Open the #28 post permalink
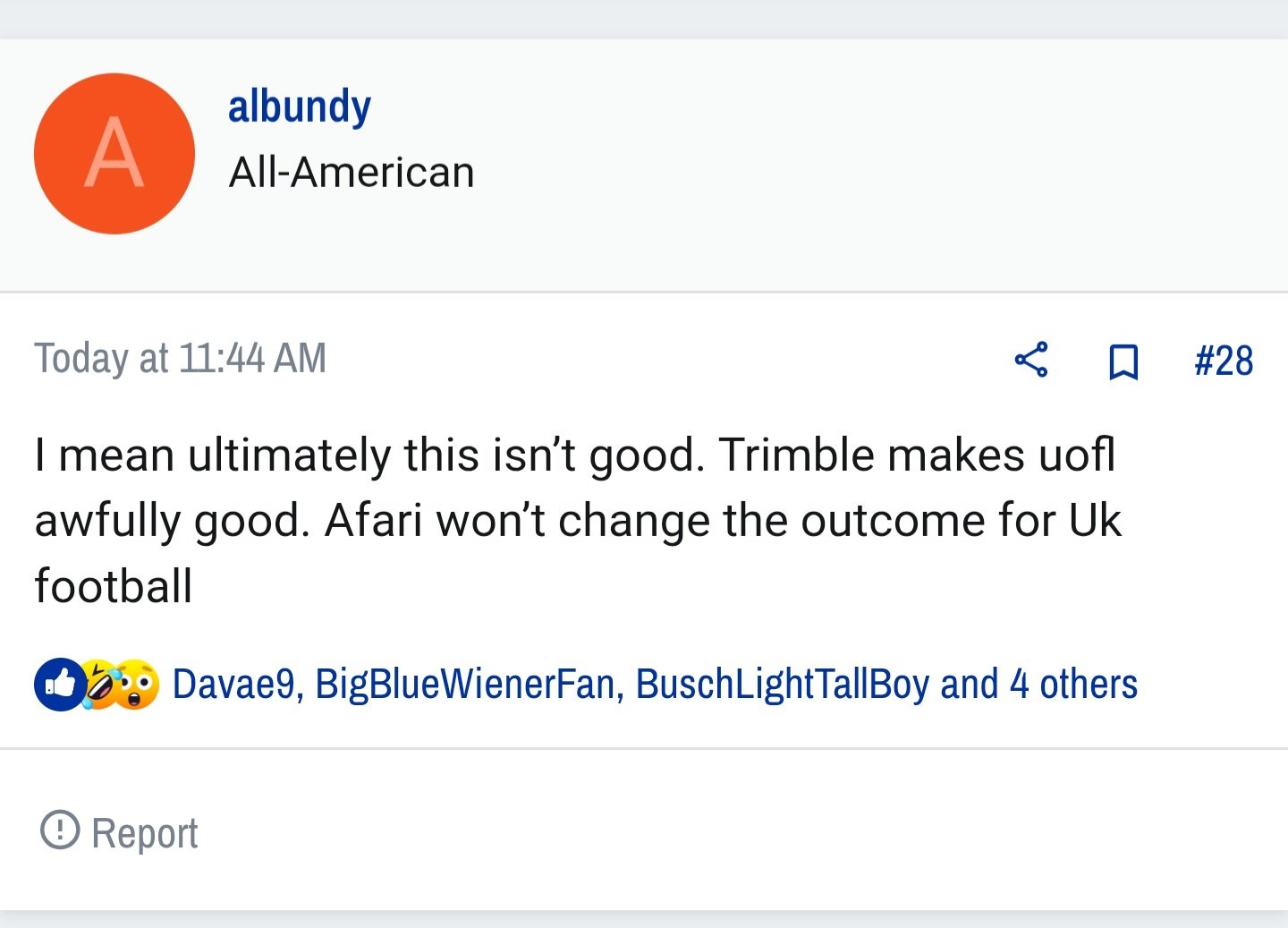The width and height of the screenshot is (1288, 928). tap(1224, 361)
